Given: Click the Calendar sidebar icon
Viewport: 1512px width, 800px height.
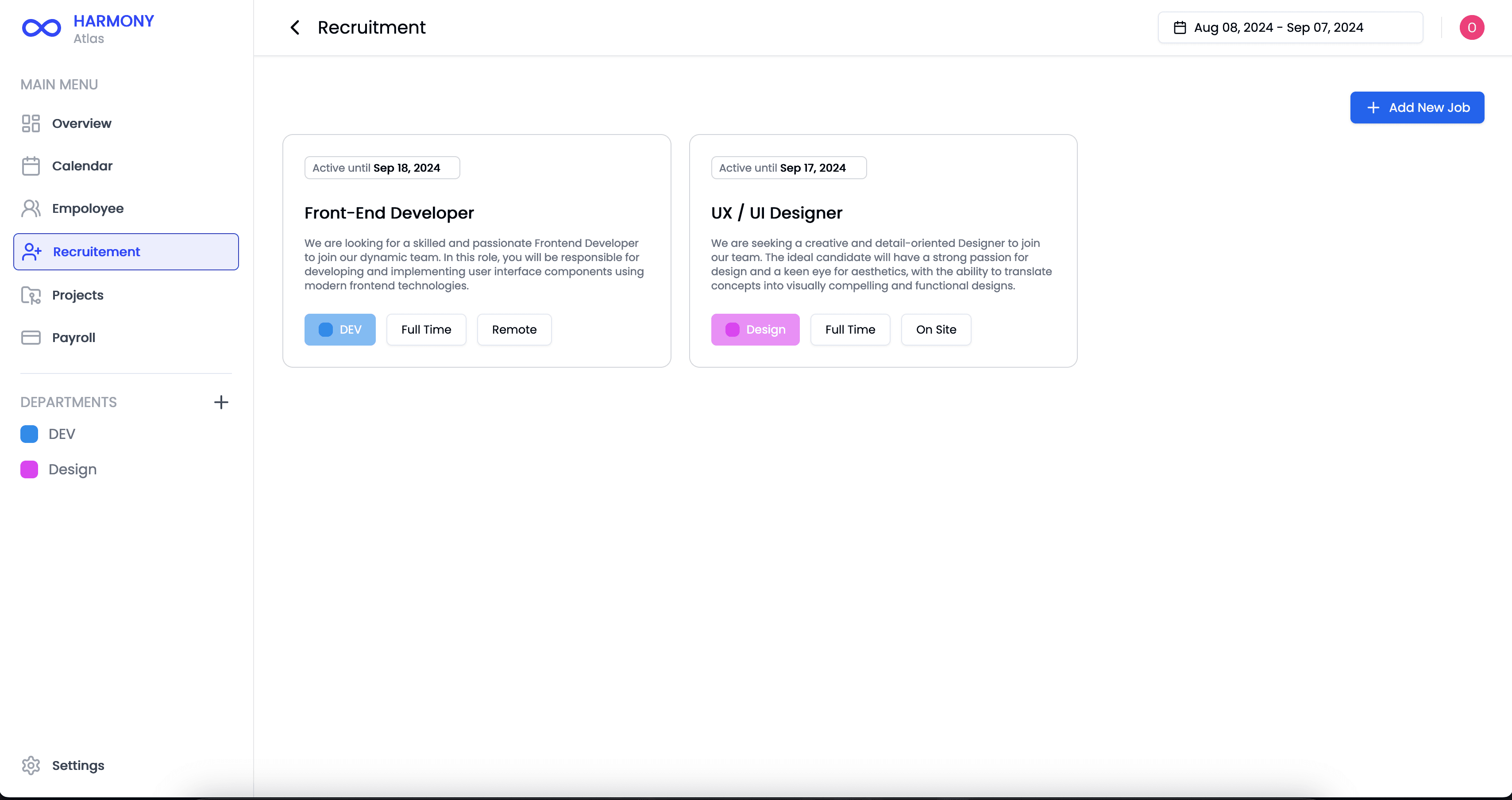Looking at the screenshot, I should [31, 166].
